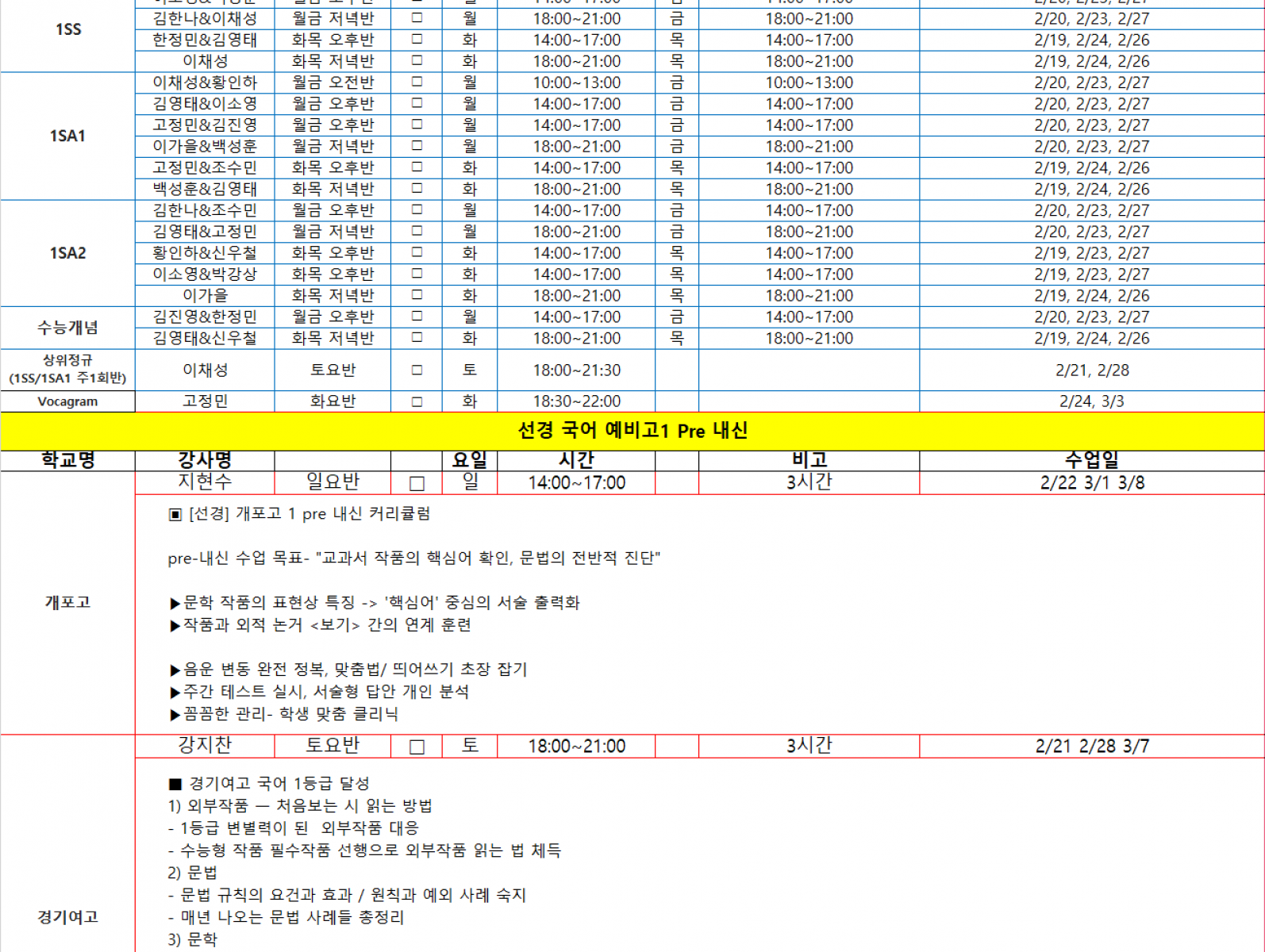Tick the 강지찬 토요반 checkbox
The width and height of the screenshot is (1265, 952).
tap(417, 747)
